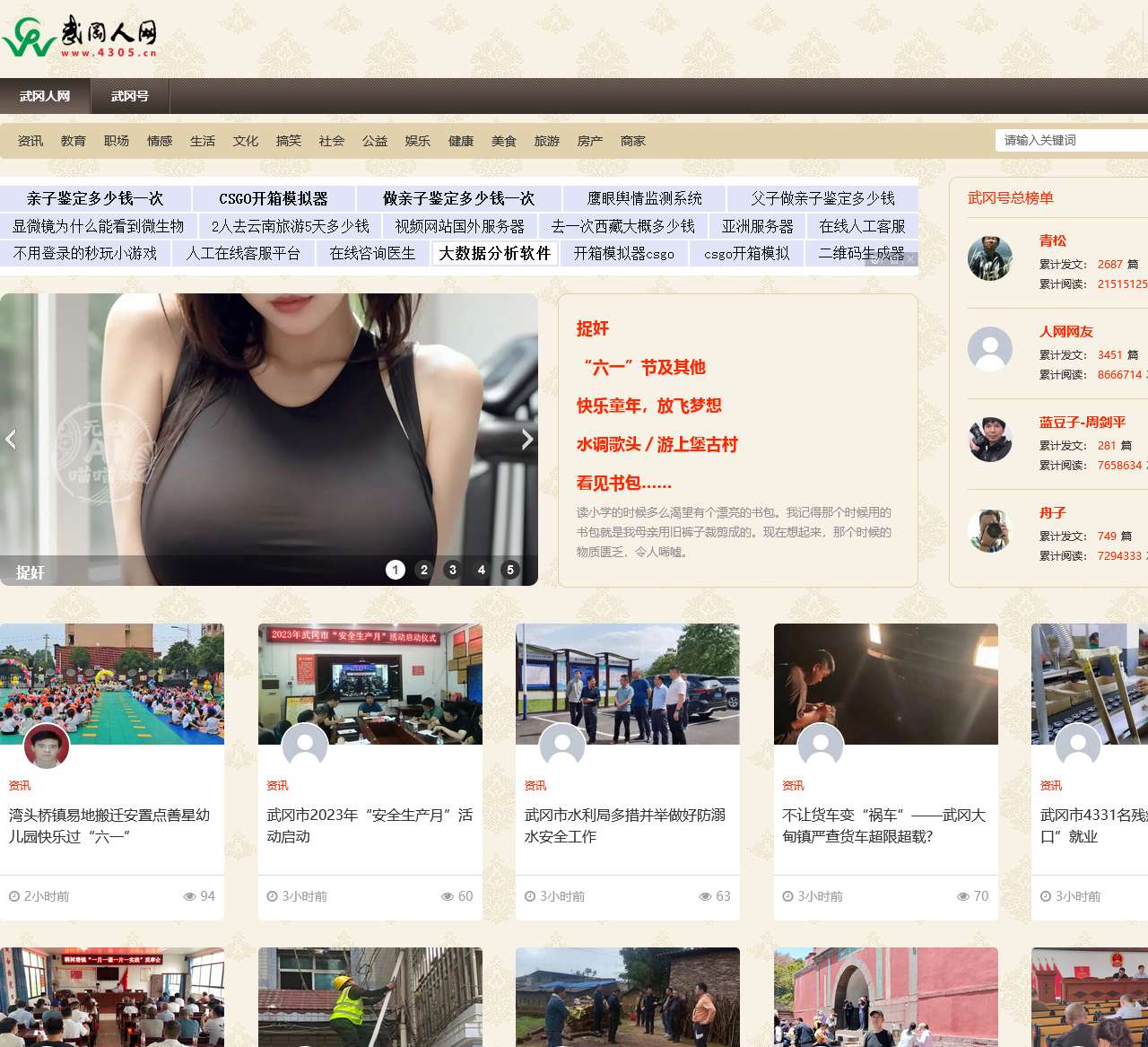Click the keyword search input field
This screenshot has width=1148, height=1047.
pos(1071,140)
